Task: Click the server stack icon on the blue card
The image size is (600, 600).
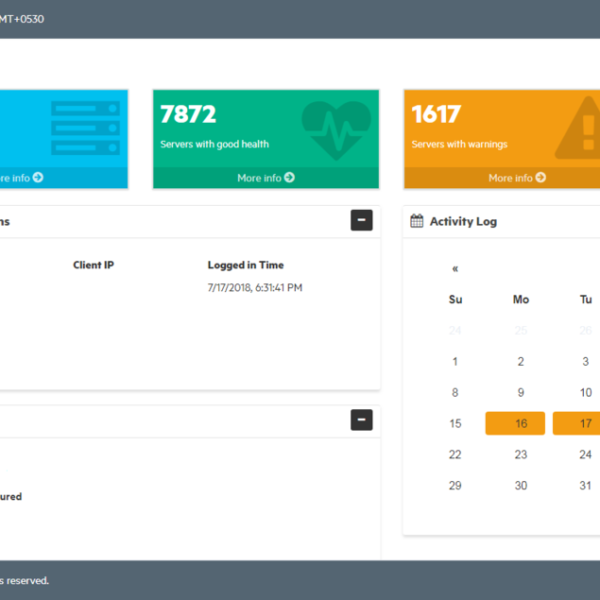Action: pyautogui.click(x=85, y=127)
